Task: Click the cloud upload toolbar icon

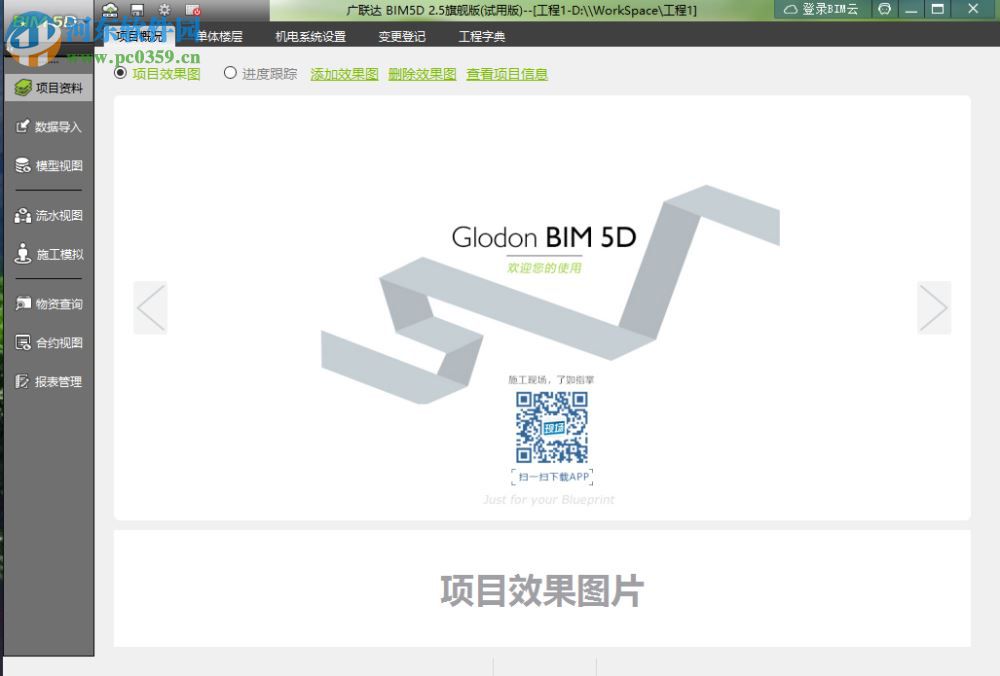Action: 110,8
